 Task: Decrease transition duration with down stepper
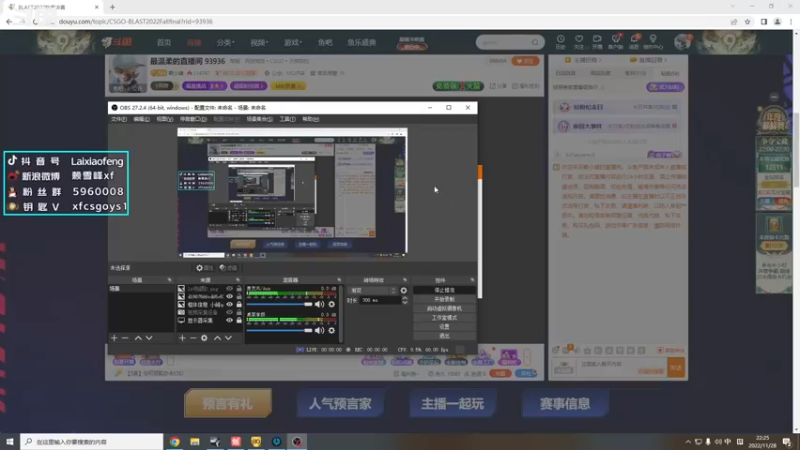[x=405, y=303]
